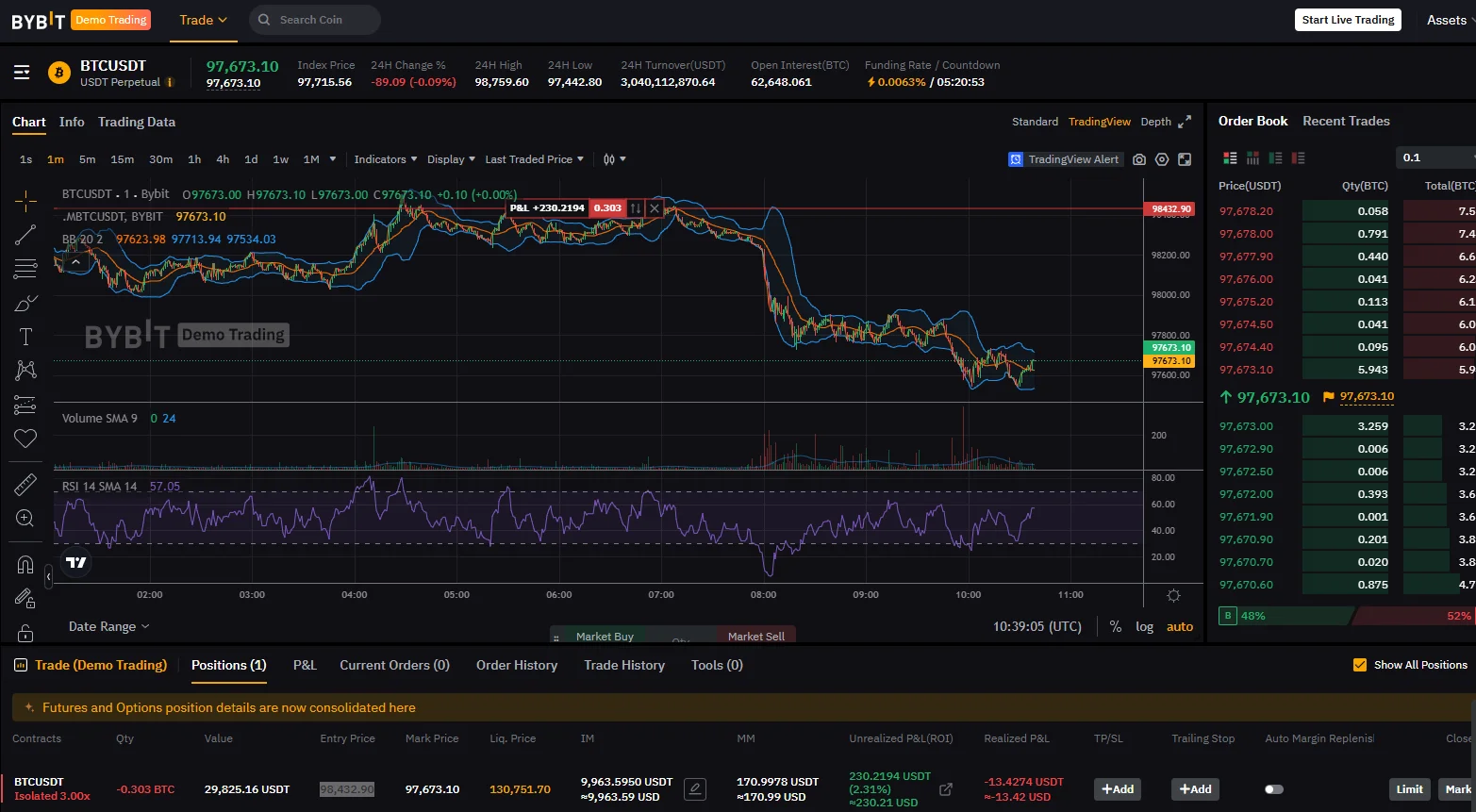
Task: Switch to Recent Trades tab
Action: tap(1346, 121)
